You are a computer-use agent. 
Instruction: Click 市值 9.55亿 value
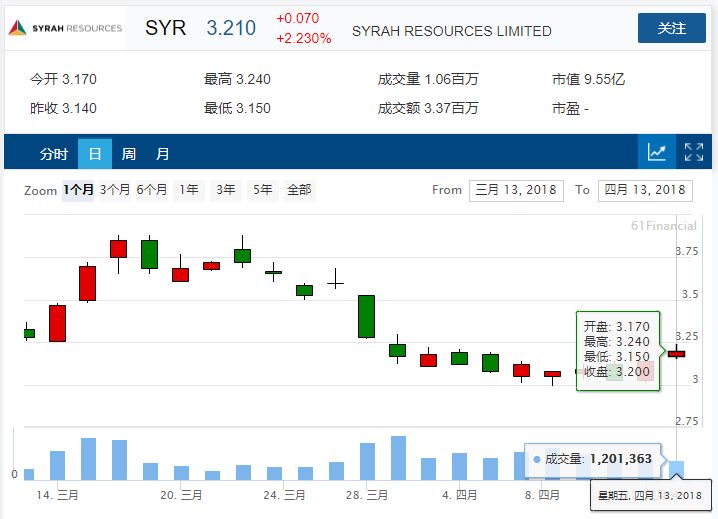588,79
